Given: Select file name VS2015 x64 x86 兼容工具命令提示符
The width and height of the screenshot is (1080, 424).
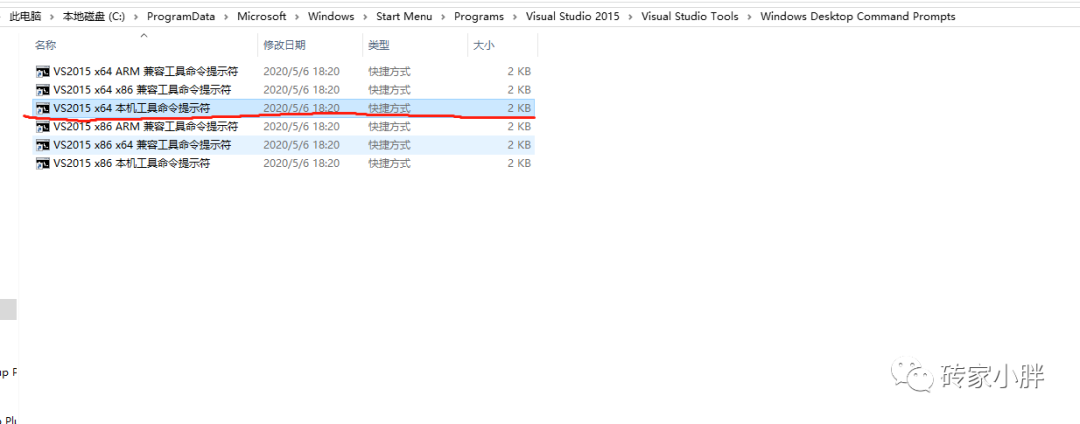Looking at the screenshot, I should [x=142, y=89].
